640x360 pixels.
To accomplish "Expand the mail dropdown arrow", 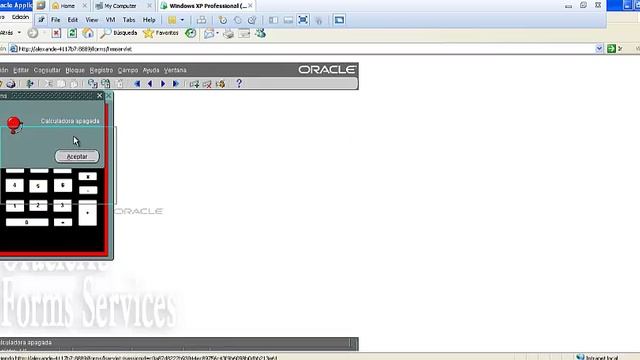I will [x=217, y=33].
